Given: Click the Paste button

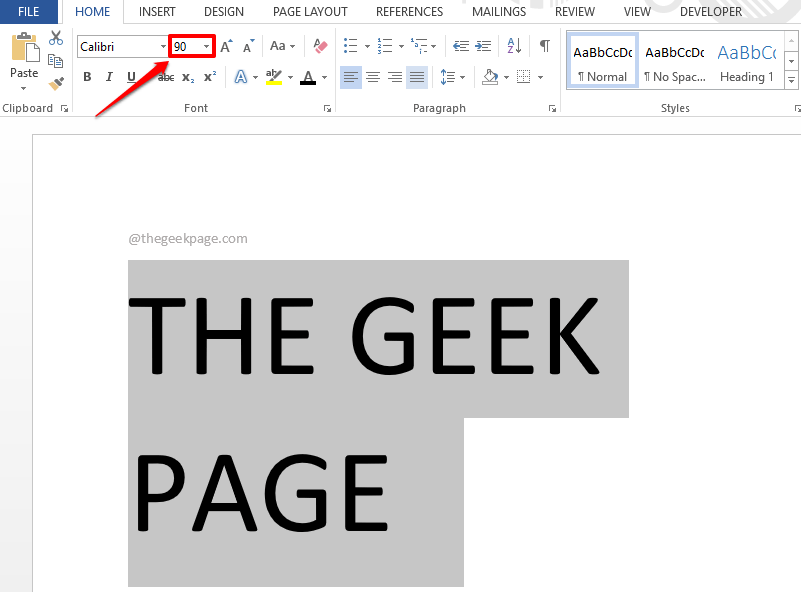Looking at the screenshot, I should (24, 58).
